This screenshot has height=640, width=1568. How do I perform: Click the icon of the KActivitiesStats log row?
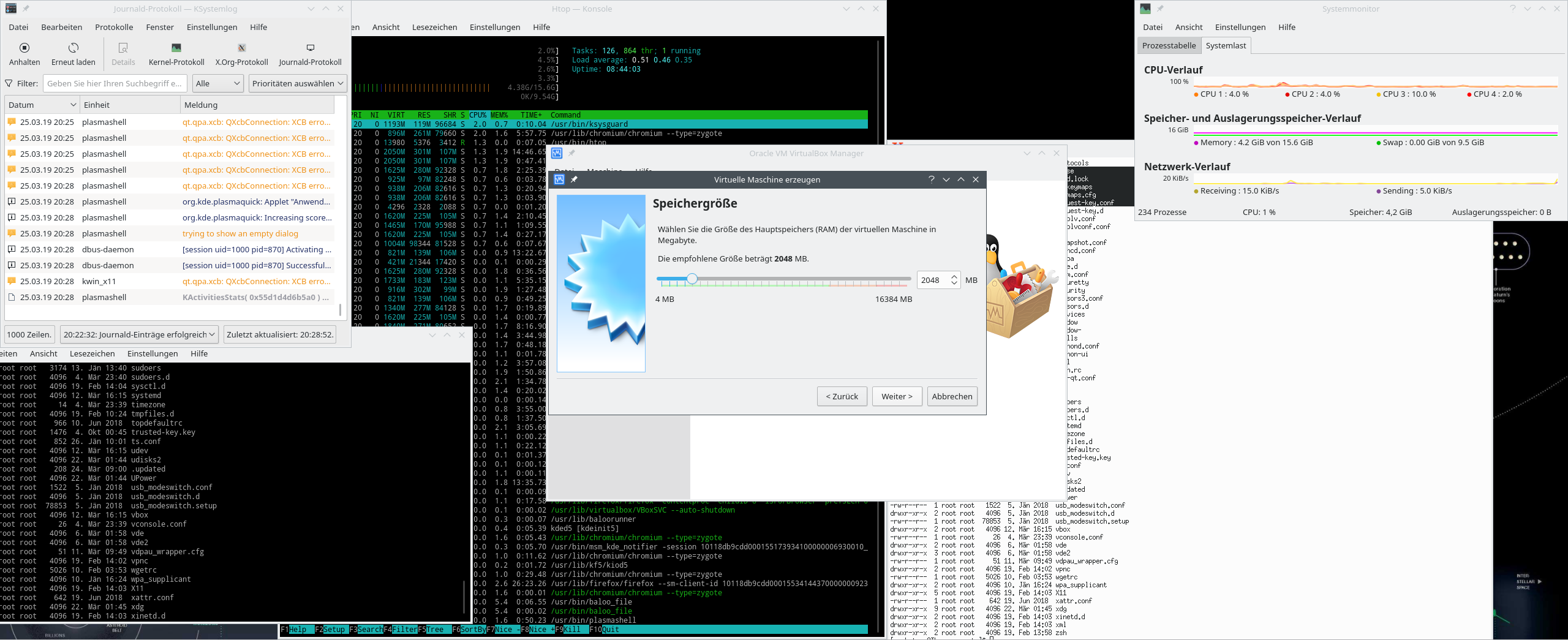(12, 297)
